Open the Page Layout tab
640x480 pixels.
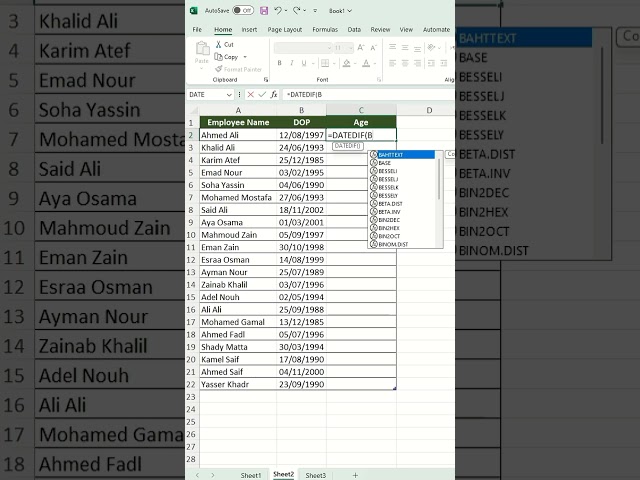[x=284, y=29]
